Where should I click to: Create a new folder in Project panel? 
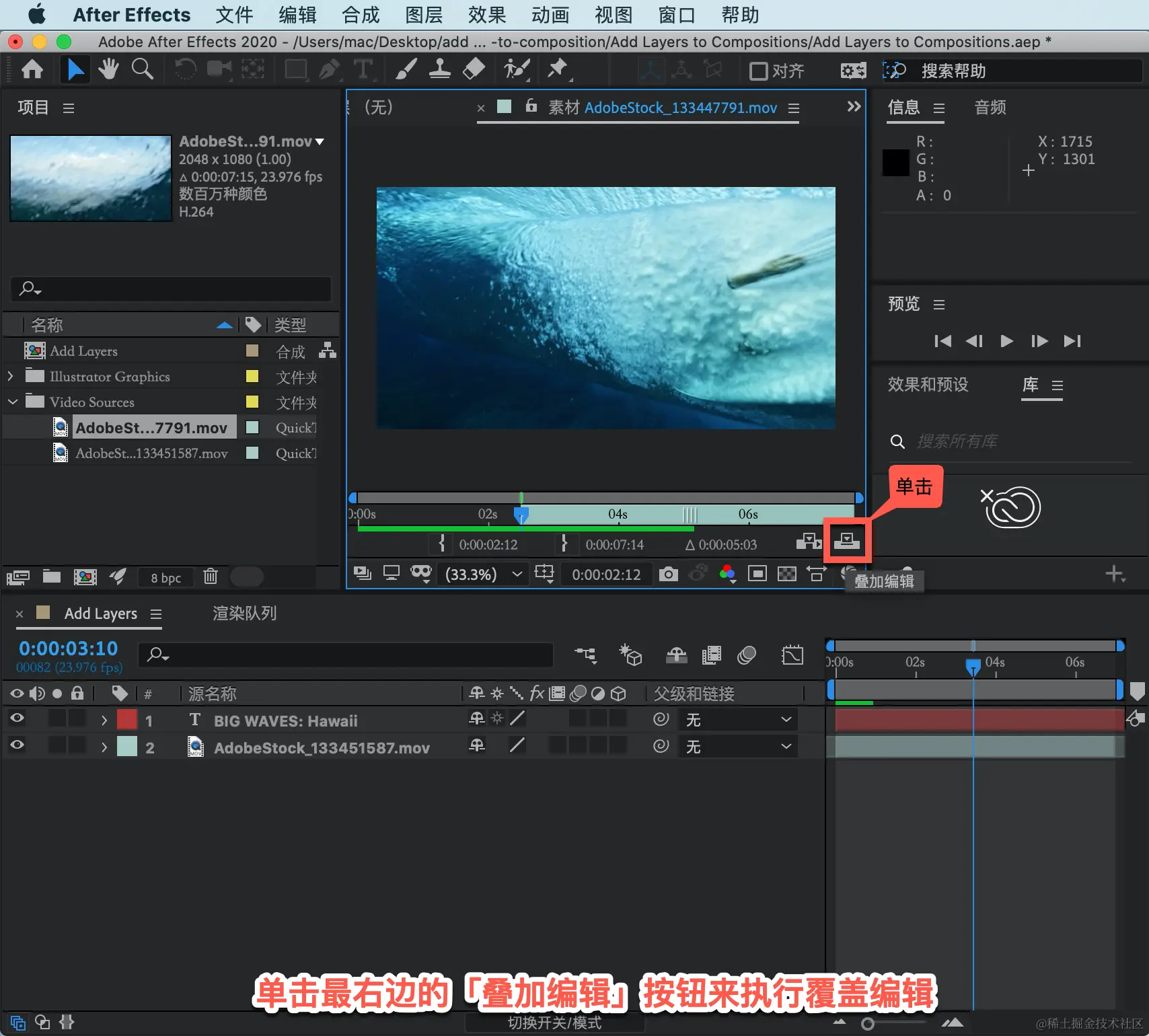[x=52, y=576]
